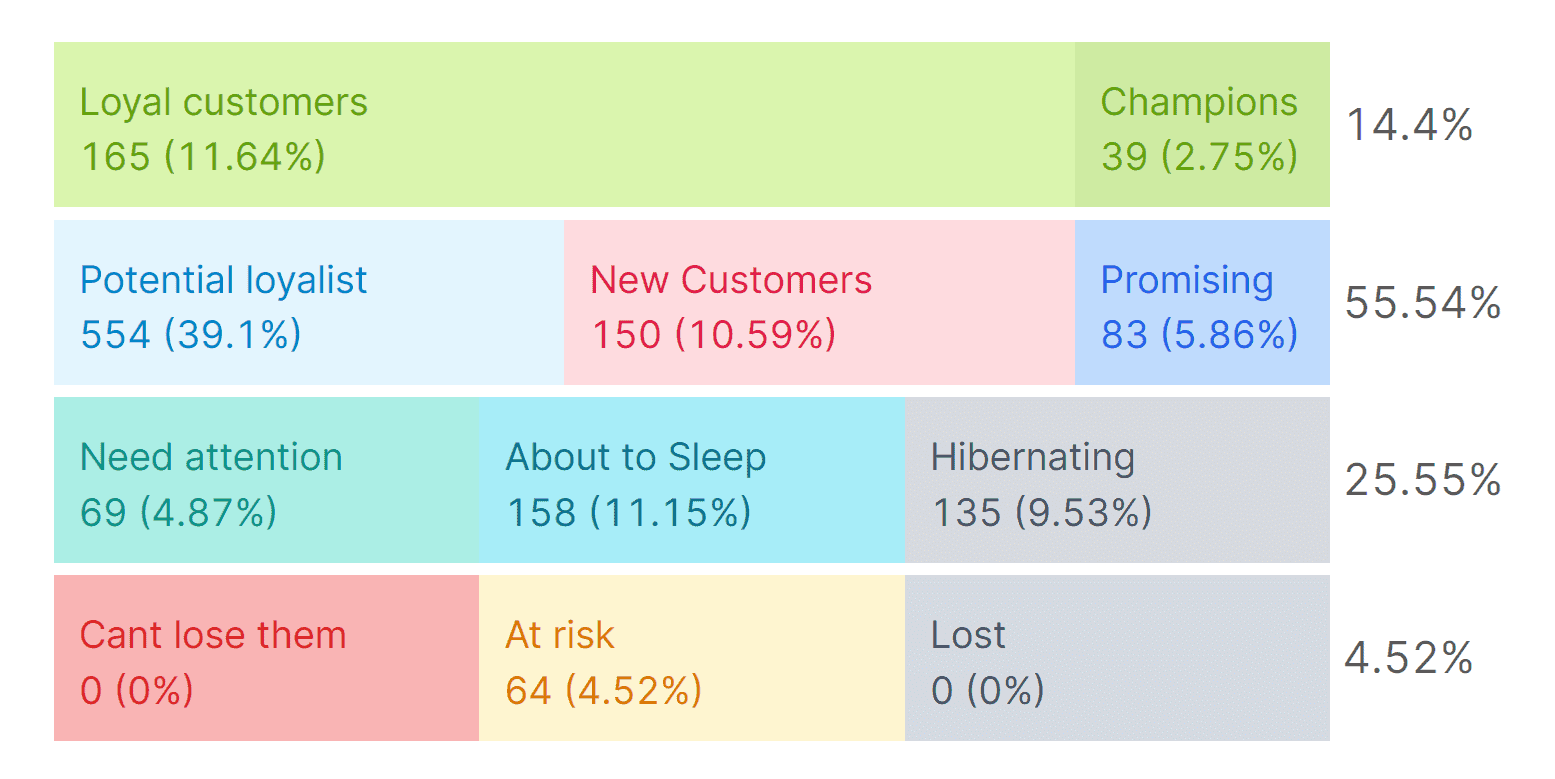Click the 158 (11.15%) count text
Screen dimensions: 1555x779
click(x=628, y=513)
